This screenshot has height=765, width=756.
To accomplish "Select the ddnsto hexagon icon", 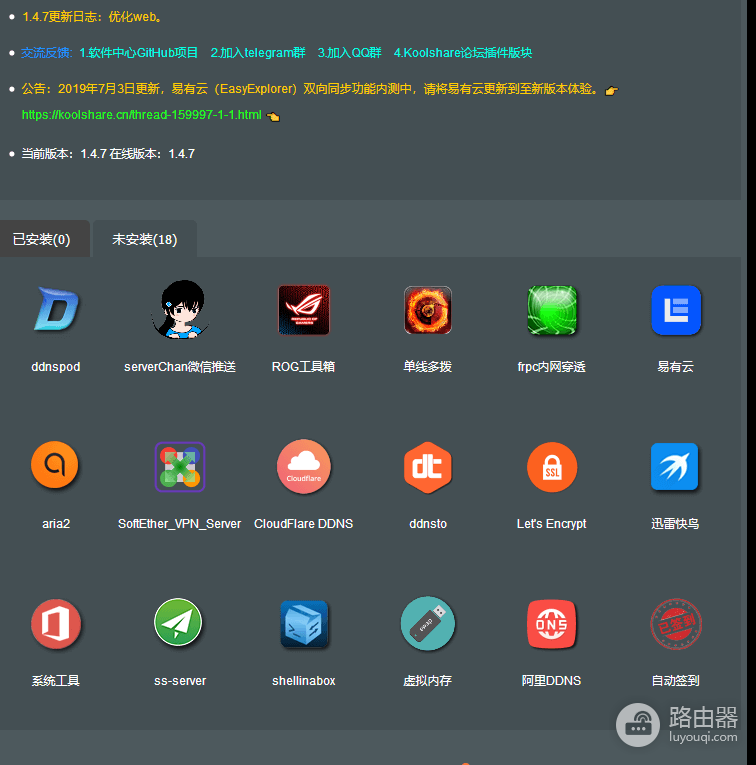I will (428, 467).
